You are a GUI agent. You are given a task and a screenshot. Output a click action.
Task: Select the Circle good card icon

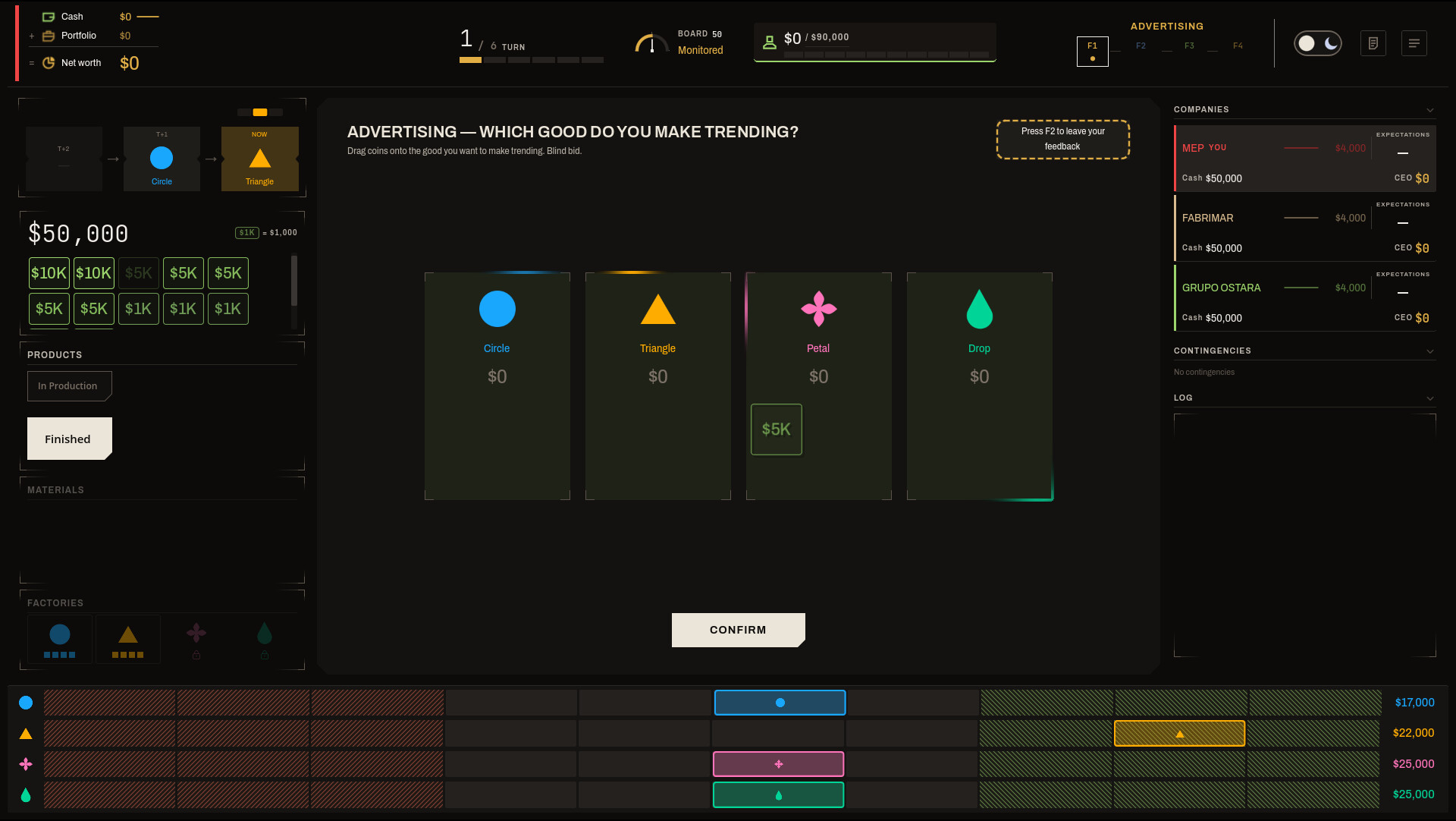pos(497,309)
